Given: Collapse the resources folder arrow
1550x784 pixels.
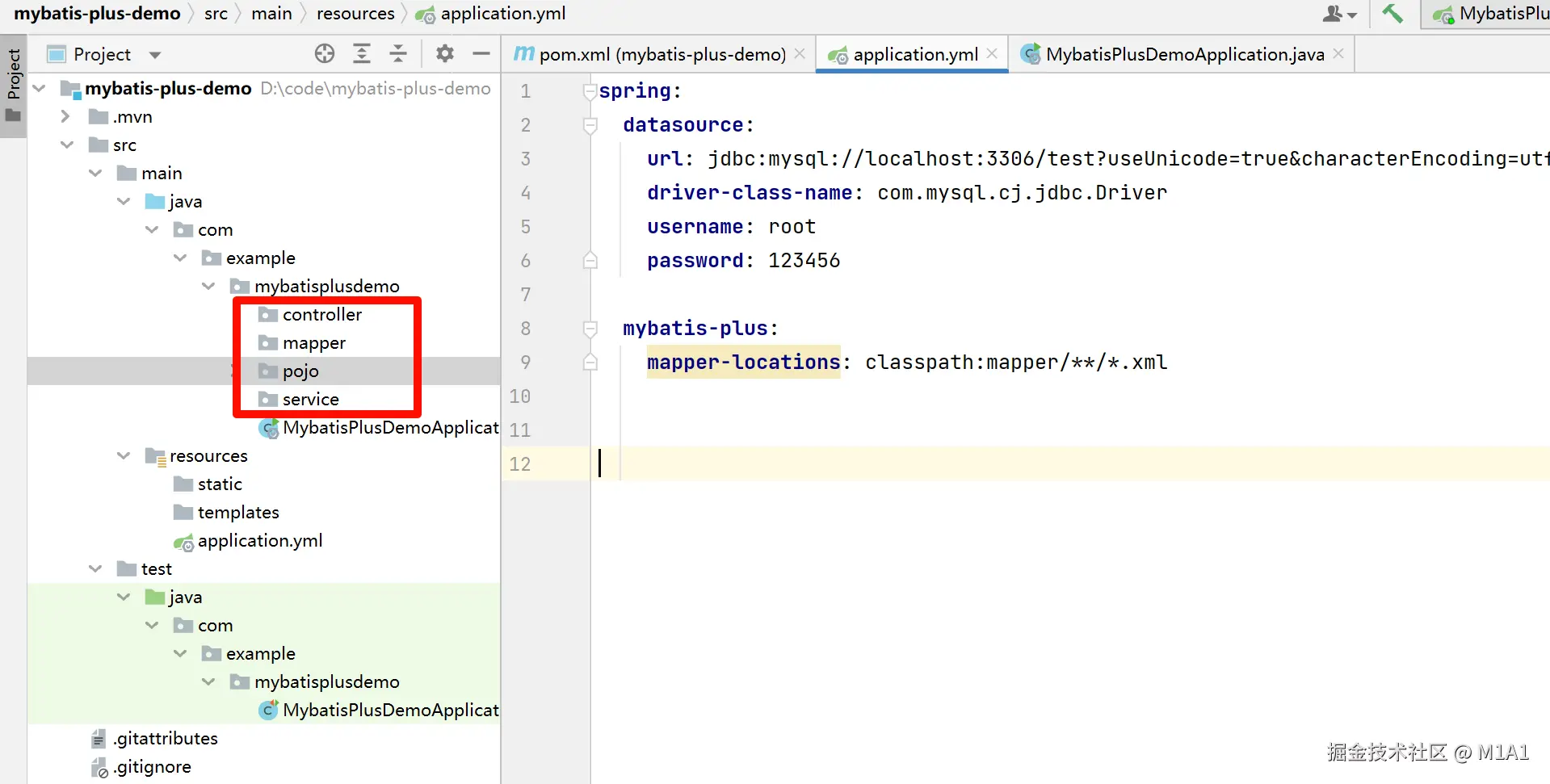Looking at the screenshot, I should 124,455.
